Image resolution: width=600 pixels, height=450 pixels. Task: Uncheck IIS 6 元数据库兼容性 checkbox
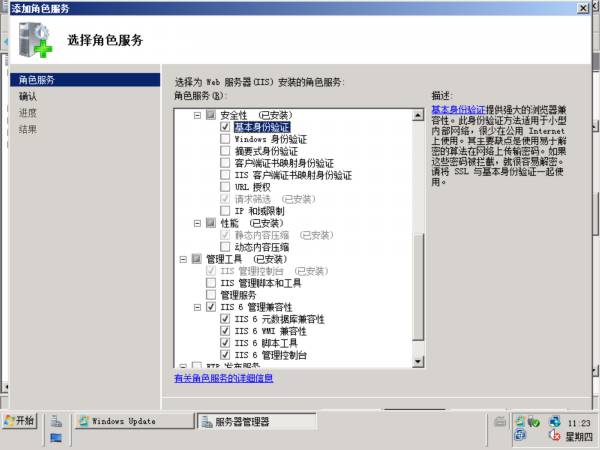(225, 318)
